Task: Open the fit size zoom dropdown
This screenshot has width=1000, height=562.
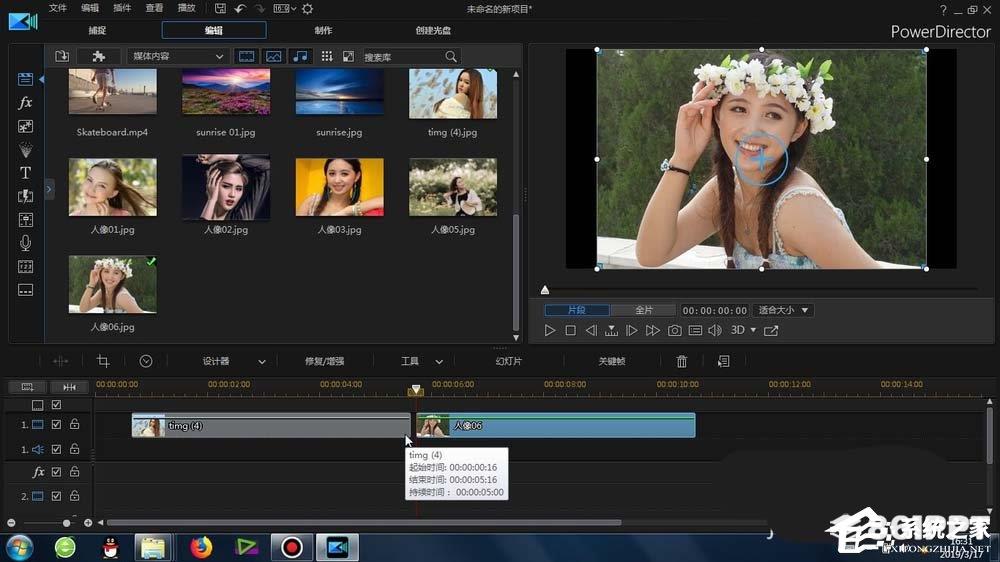Action: pyautogui.click(x=784, y=310)
